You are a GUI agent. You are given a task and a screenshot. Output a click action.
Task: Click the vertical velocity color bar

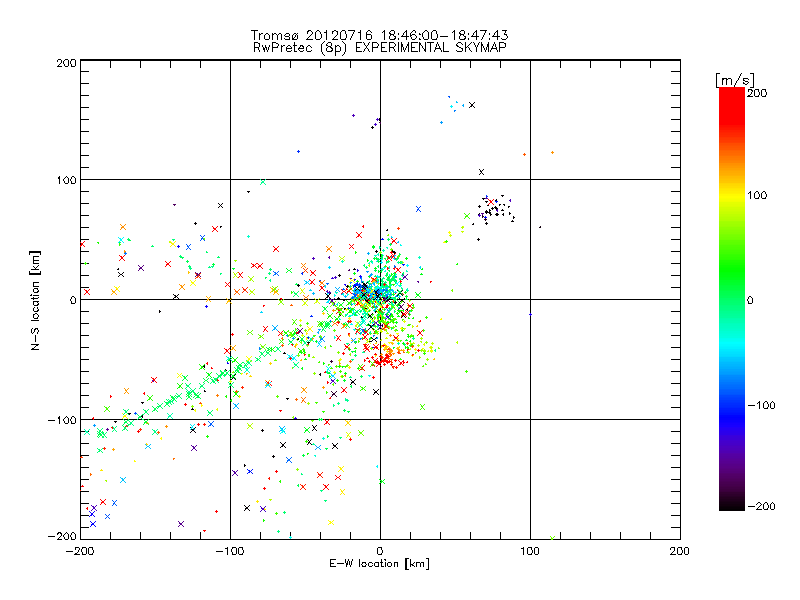click(732, 298)
